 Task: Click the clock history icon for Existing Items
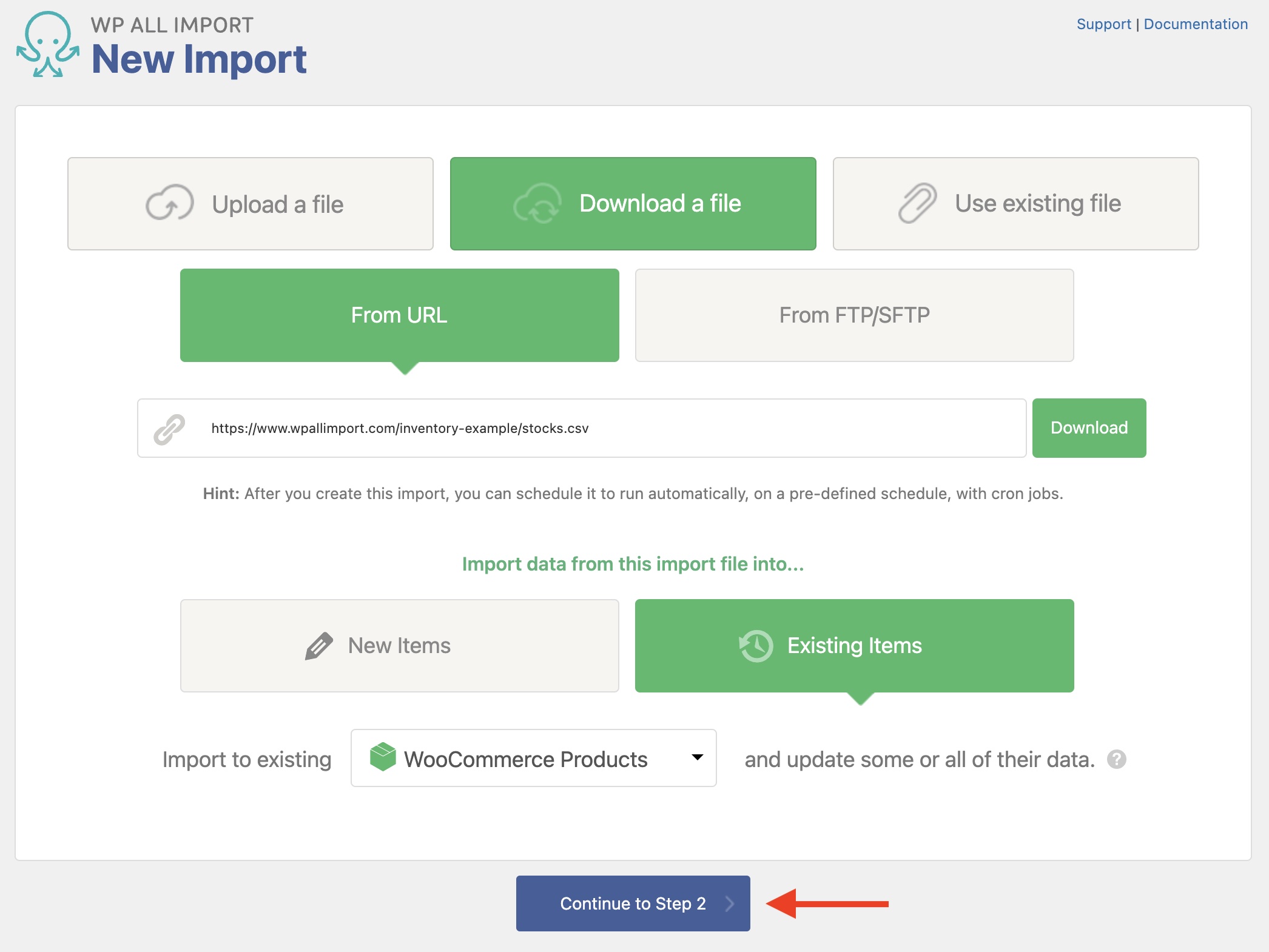tap(756, 646)
